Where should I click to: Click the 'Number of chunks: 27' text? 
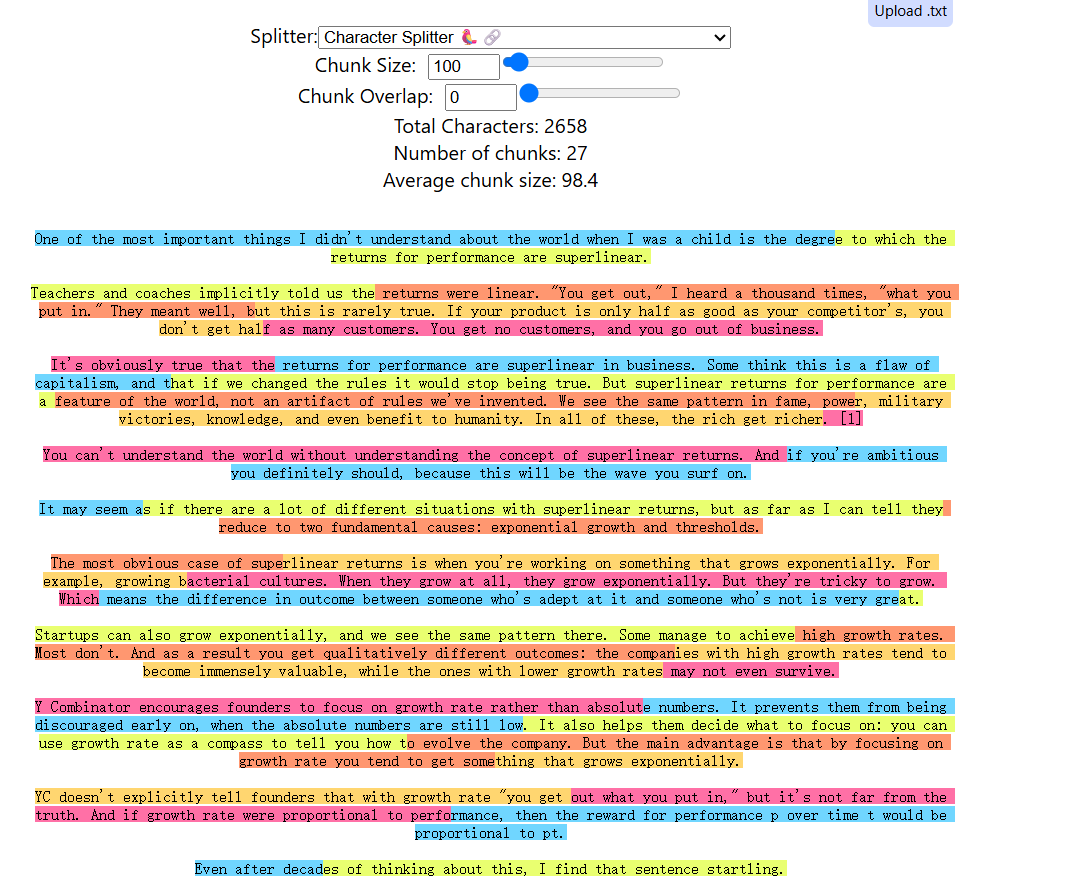click(490, 154)
